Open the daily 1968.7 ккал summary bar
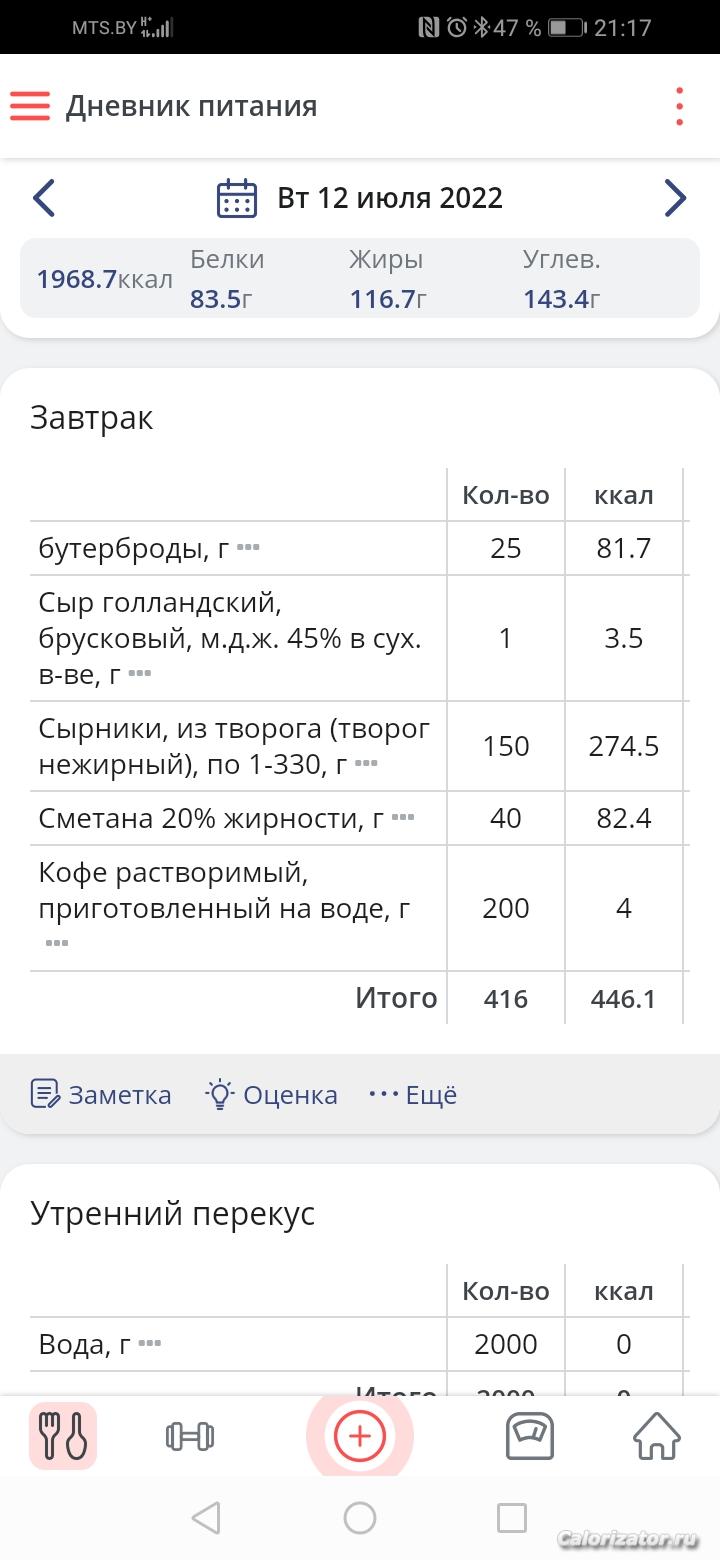Screen dimensions: 720x1560 coord(360,278)
